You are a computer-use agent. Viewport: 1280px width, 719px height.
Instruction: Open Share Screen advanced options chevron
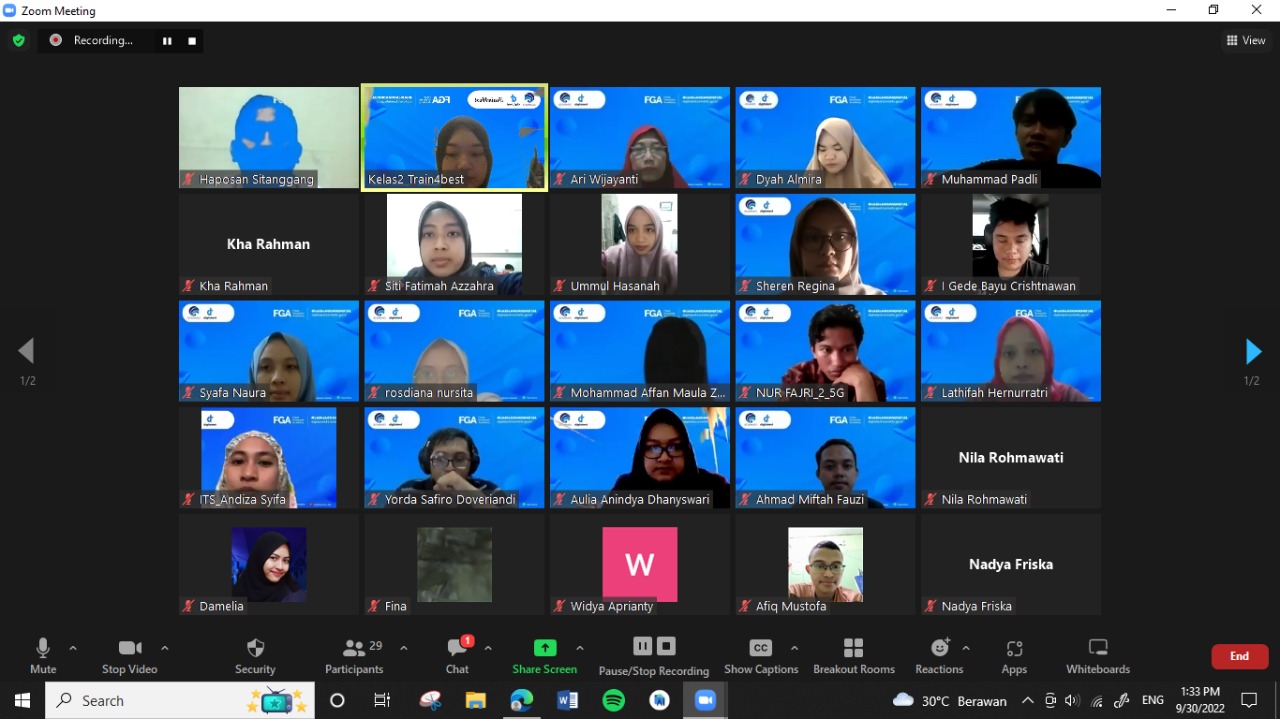pos(578,647)
